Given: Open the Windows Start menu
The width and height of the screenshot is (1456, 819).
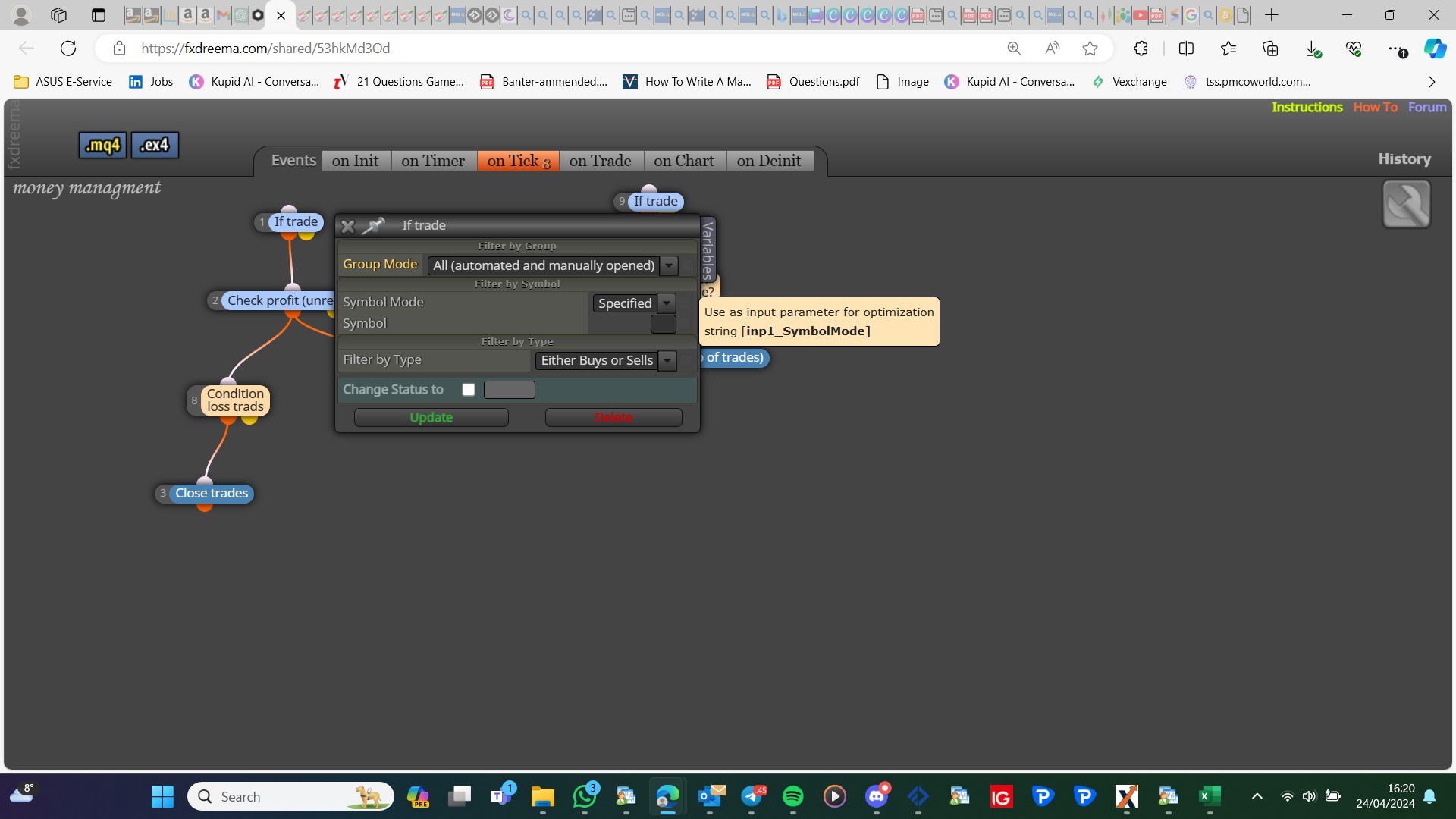Looking at the screenshot, I should pyautogui.click(x=162, y=796).
